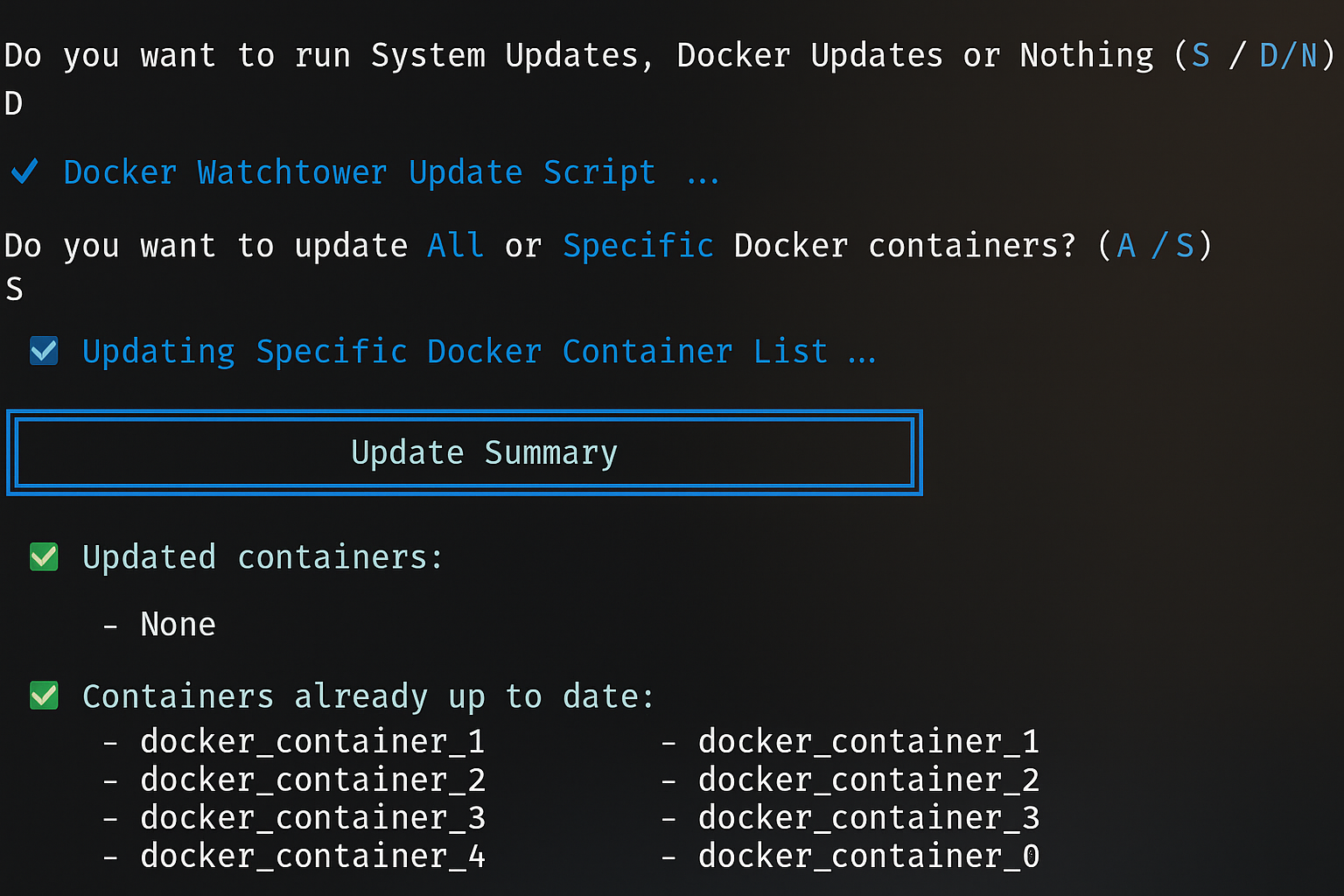Click the blue 'D' in the (S / D/N) prompt

click(1269, 55)
